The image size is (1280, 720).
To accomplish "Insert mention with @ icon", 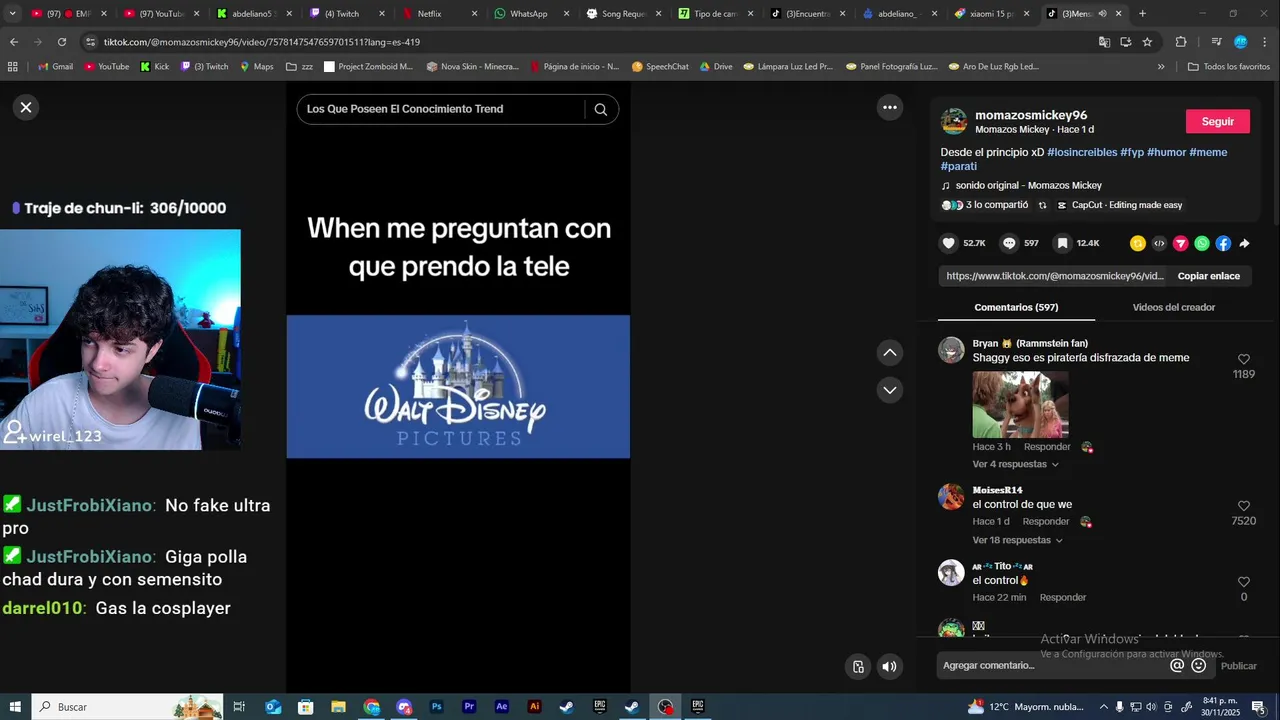I will click(1177, 666).
